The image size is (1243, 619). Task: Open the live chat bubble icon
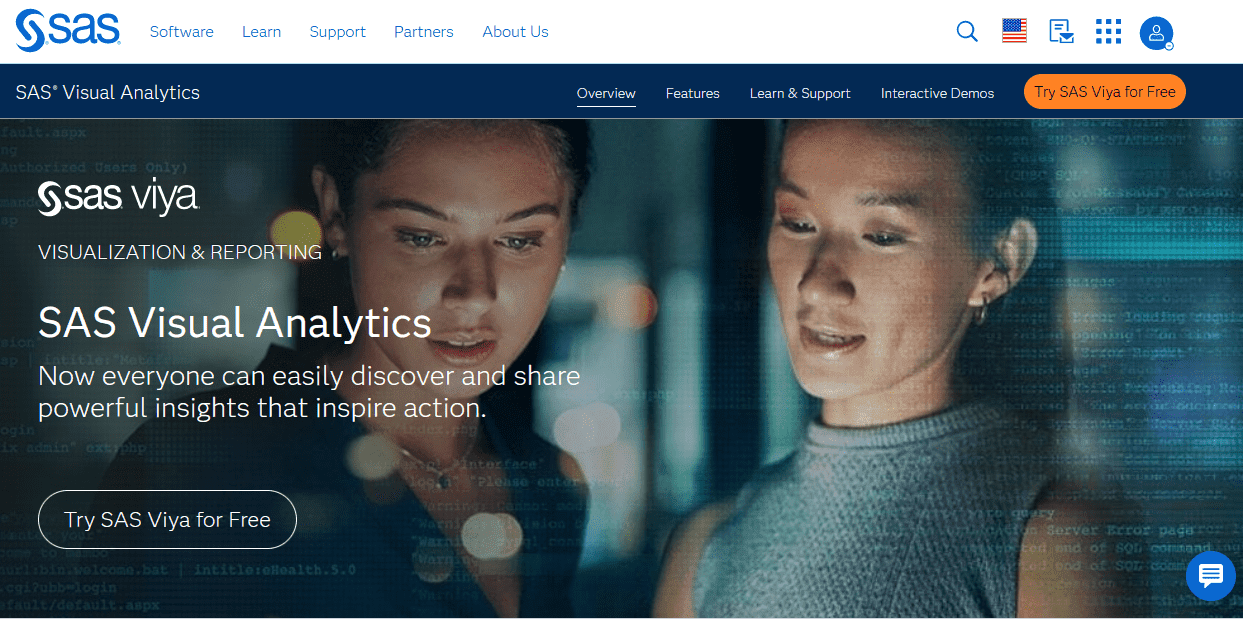click(1210, 575)
